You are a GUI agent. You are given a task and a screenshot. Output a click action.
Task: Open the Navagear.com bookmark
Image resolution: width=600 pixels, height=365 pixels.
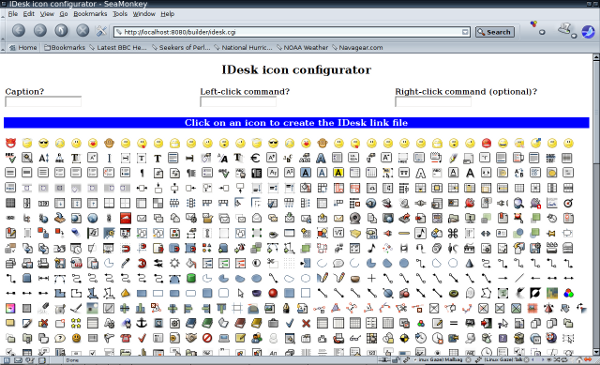pos(357,47)
